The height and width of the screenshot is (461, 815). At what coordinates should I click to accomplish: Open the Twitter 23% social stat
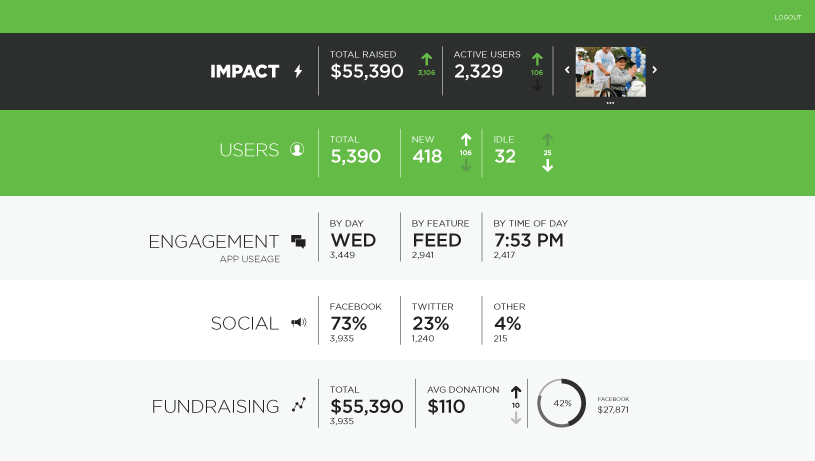click(x=432, y=322)
